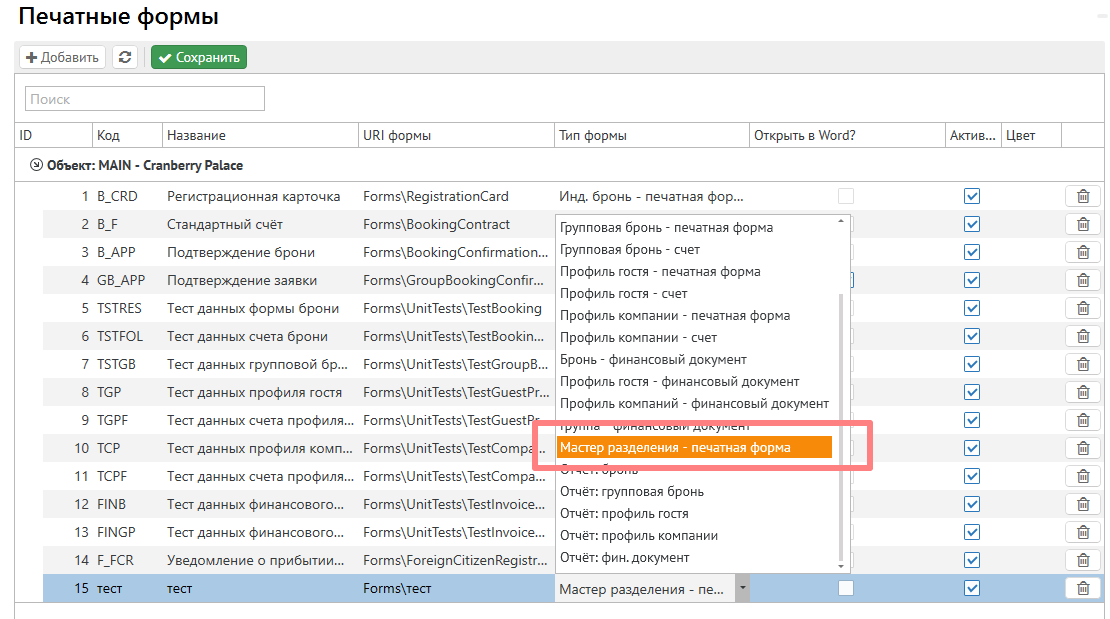Image resolution: width=1110 pixels, height=619 pixels.
Task: Delete the FINB row via trash icon
Action: pos(1082,504)
